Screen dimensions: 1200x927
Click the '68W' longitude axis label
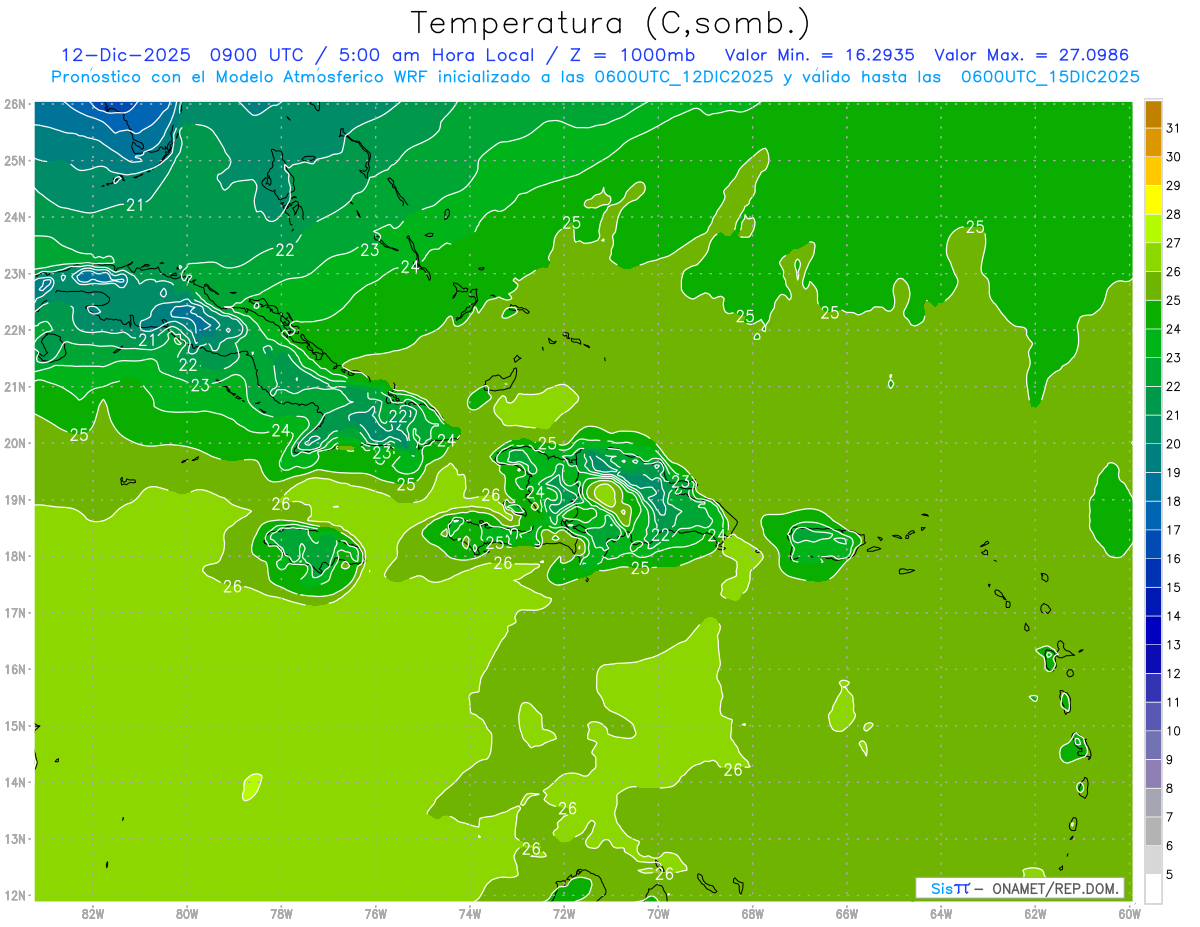[x=752, y=913]
